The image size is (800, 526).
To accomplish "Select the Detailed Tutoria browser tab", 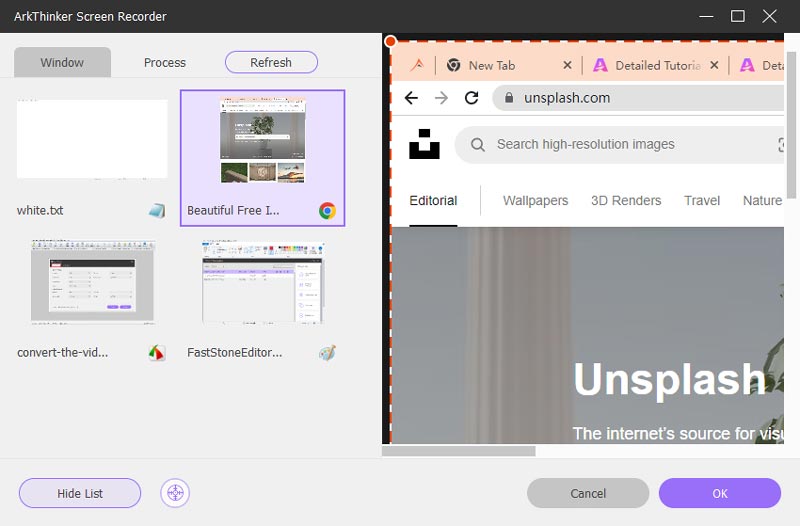I will (657, 65).
